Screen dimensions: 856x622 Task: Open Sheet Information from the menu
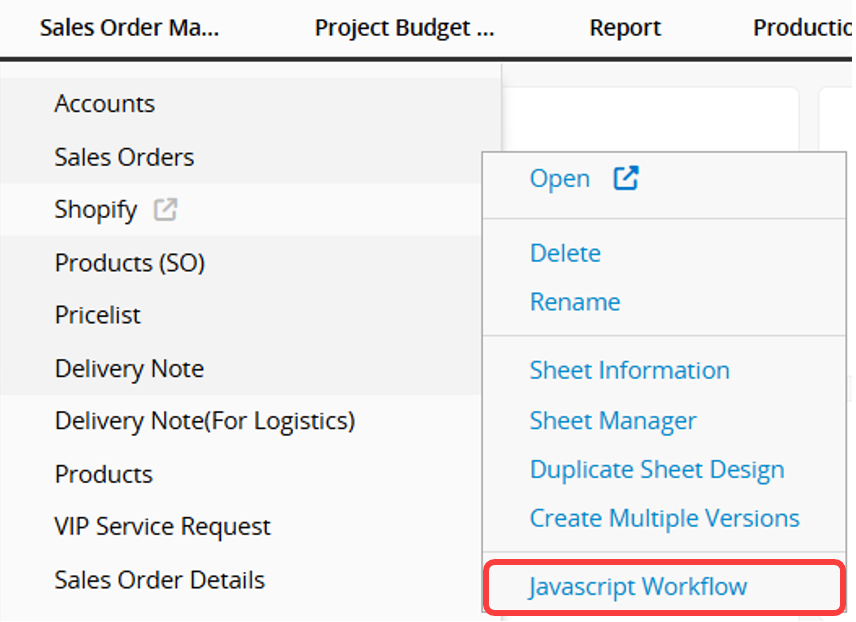pyautogui.click(x=630, y=370)
